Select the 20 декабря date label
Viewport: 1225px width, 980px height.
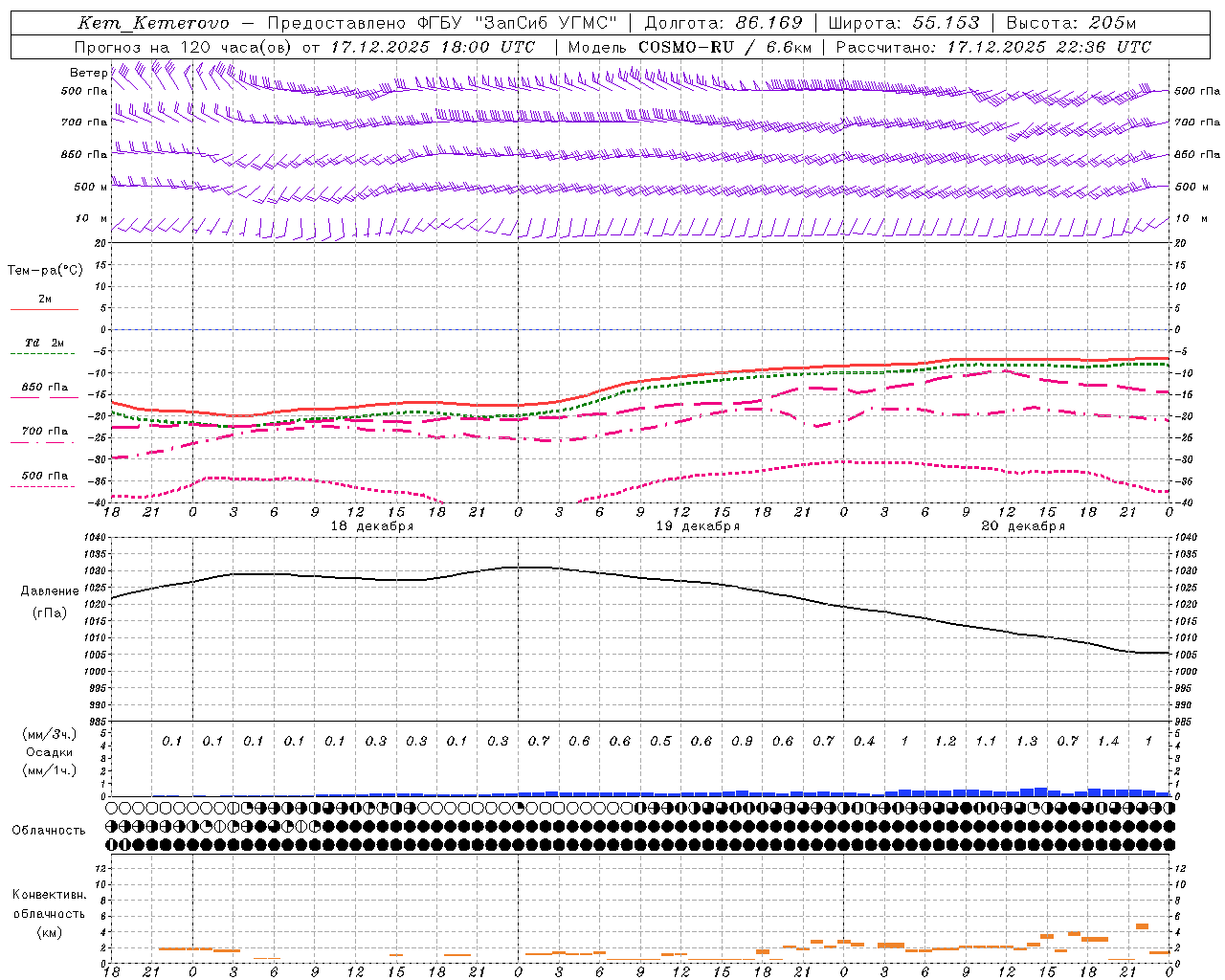click(1023, 526)
